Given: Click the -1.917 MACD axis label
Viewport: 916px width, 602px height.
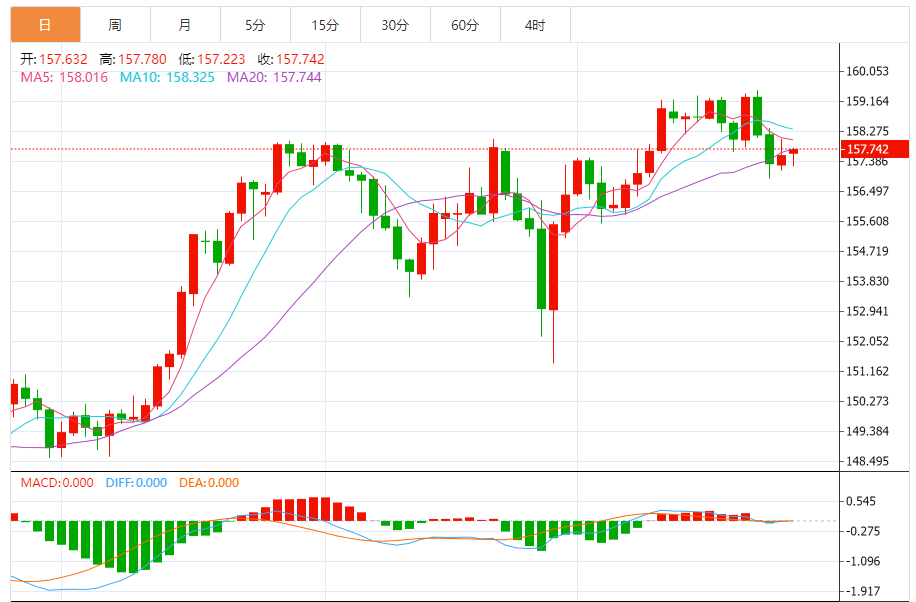Looking at the screenshot, I should click(x=863, y=591).
